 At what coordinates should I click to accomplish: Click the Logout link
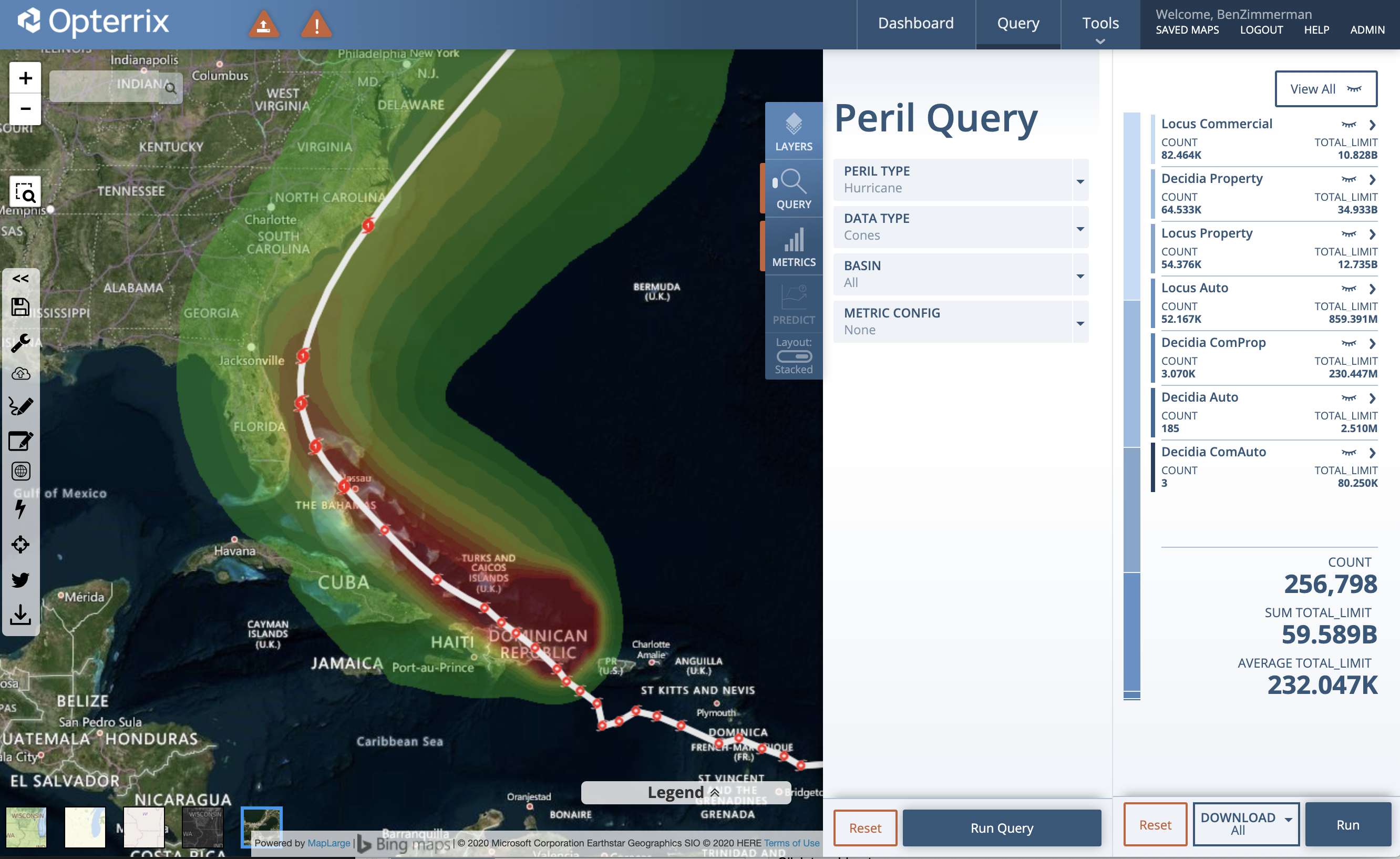pos(1261,29)
